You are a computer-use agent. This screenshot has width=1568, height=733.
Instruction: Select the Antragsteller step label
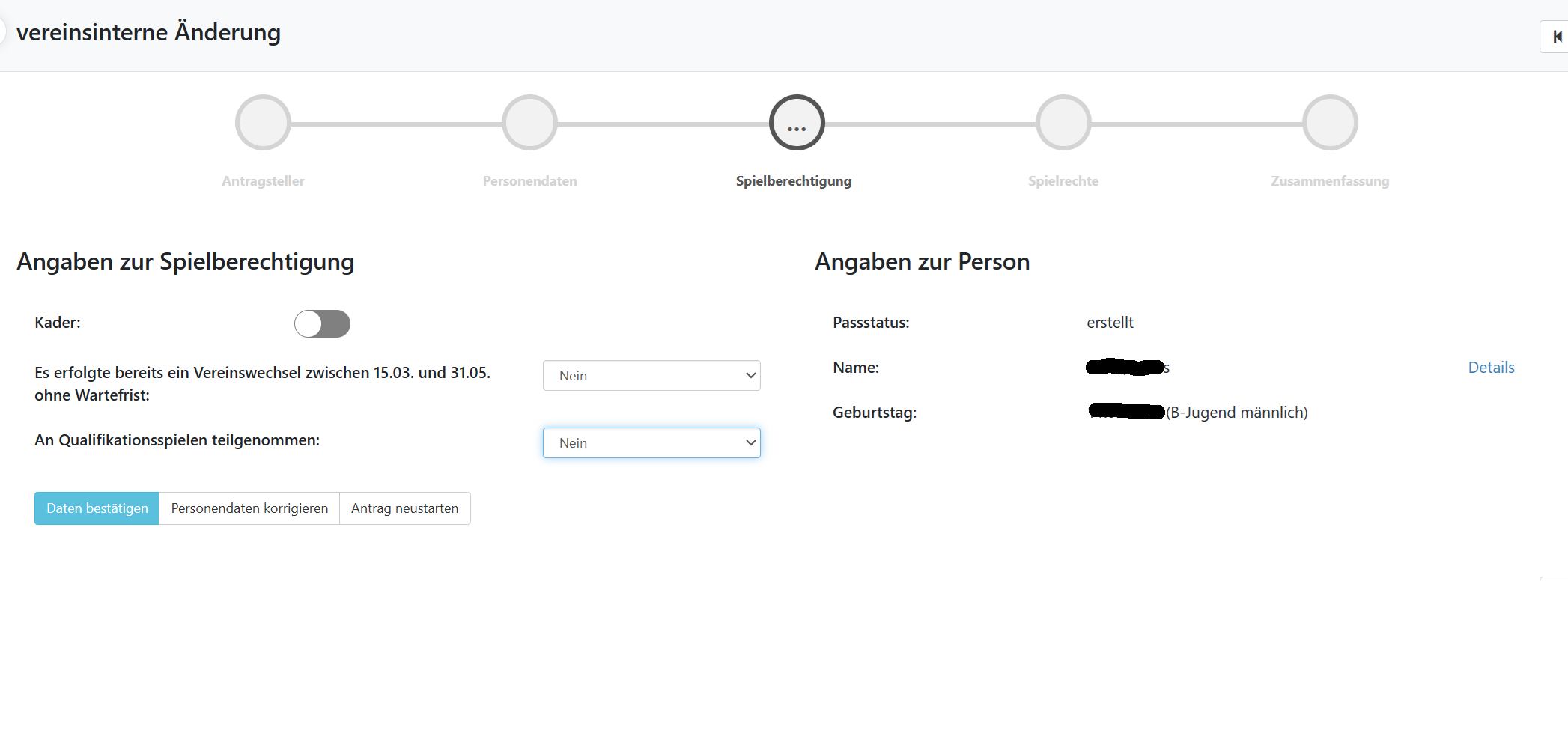tap(263, 181)
